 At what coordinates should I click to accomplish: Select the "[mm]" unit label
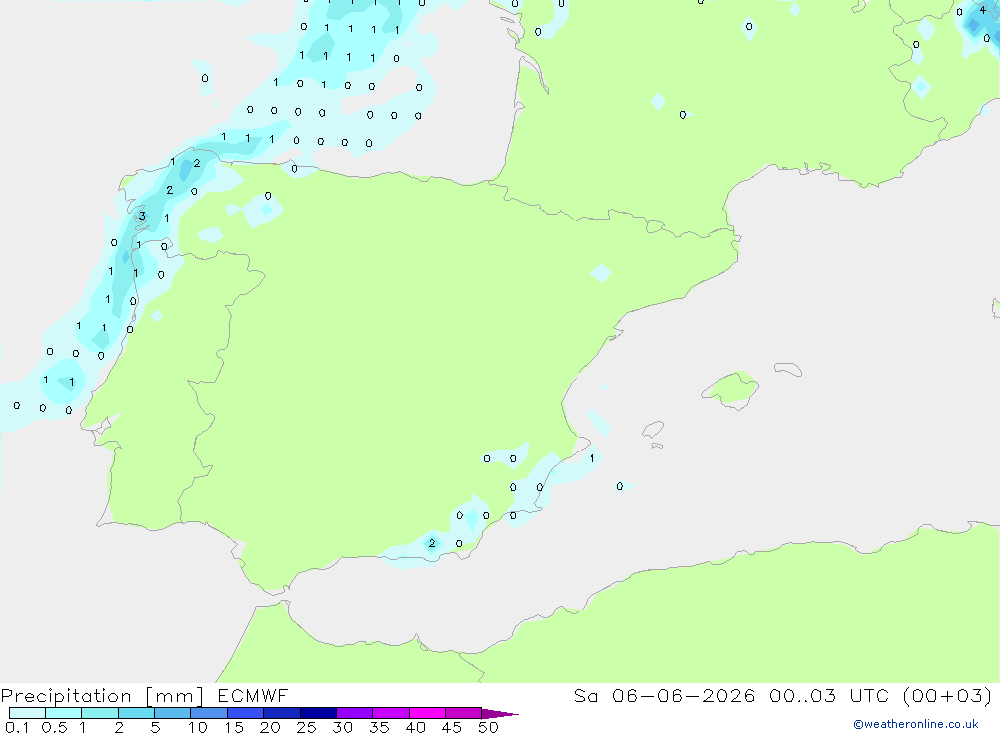pos(175,696)
